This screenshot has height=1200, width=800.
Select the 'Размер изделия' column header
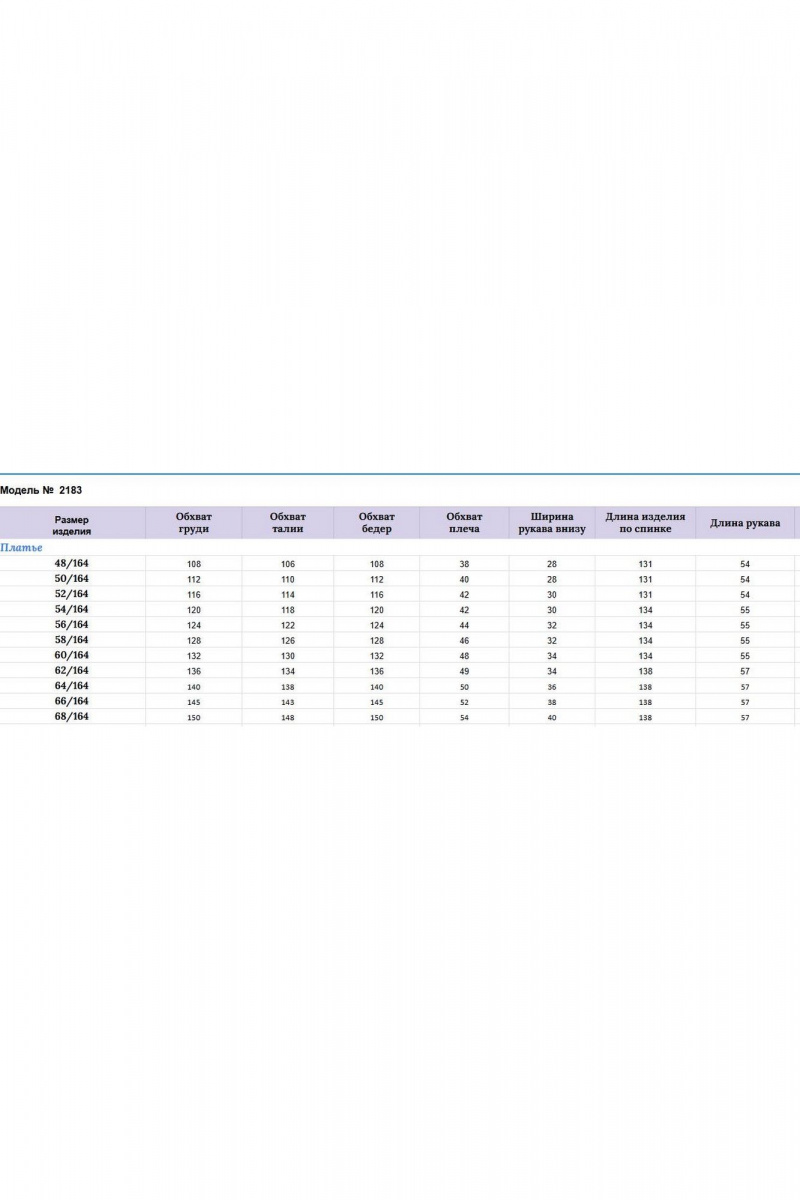click(x=72, y=526)
